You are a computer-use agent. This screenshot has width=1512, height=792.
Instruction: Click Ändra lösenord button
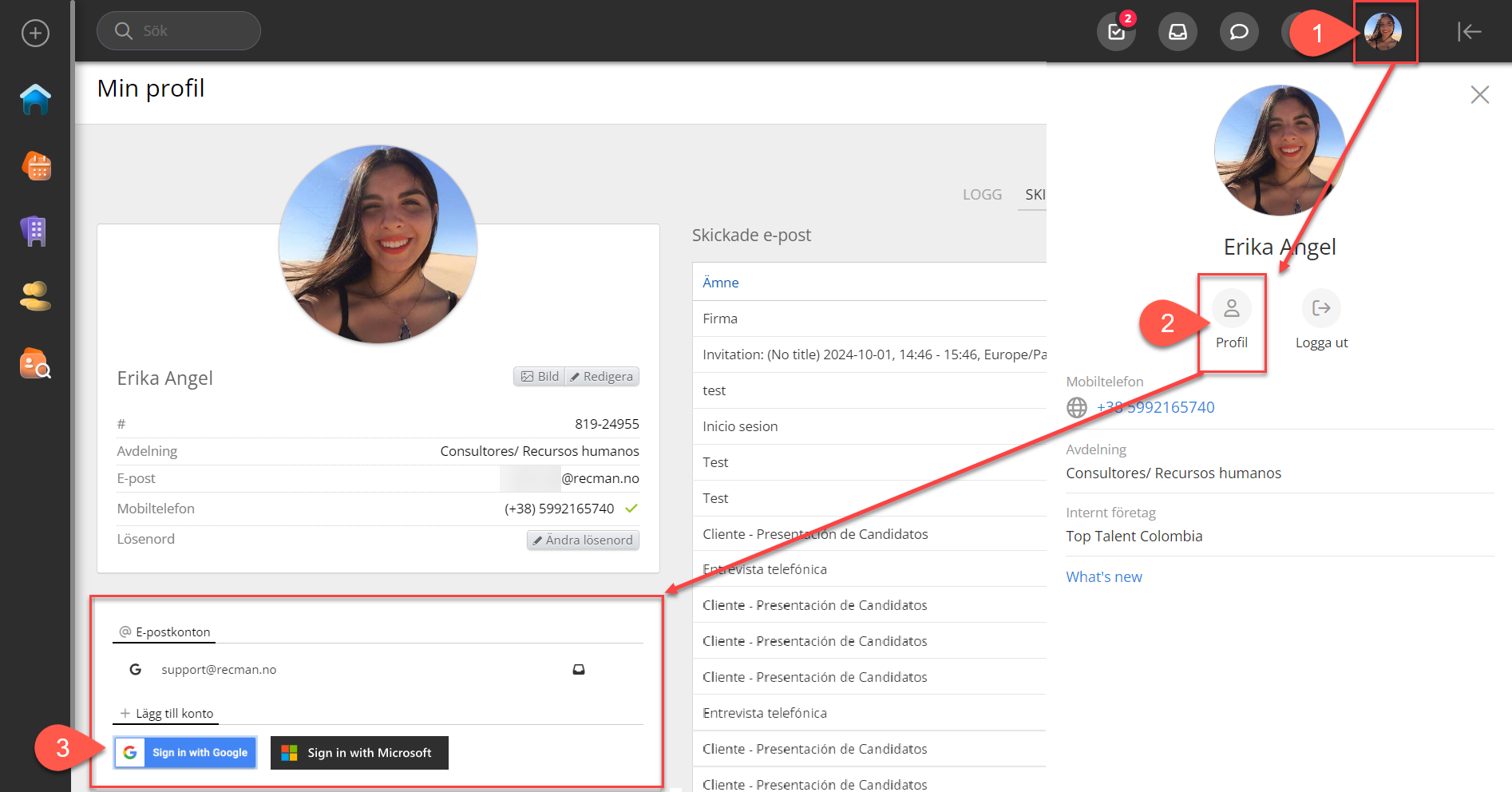[583, 541]
